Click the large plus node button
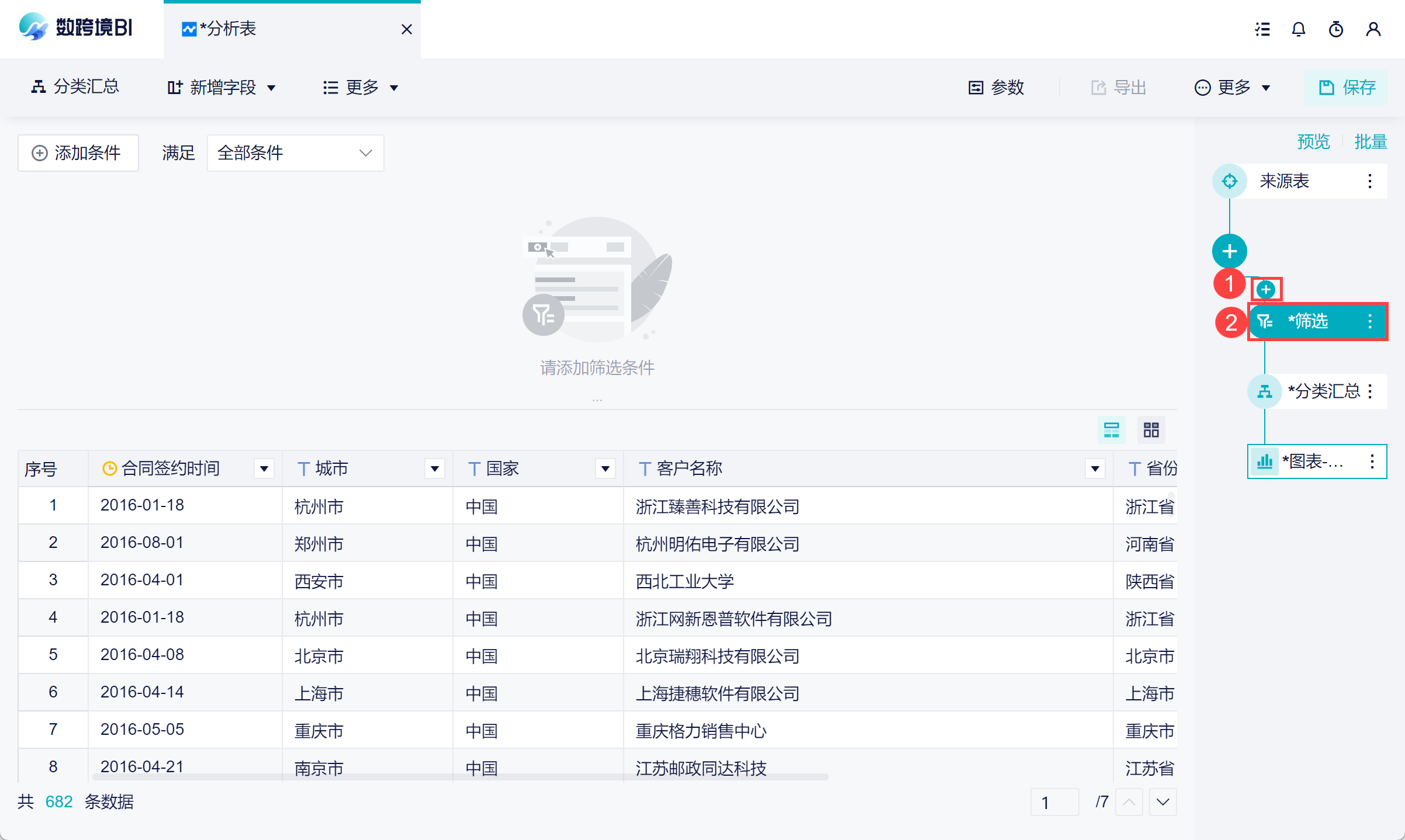This screenshot has width=1405, height=840. [x=1229, y=251]
